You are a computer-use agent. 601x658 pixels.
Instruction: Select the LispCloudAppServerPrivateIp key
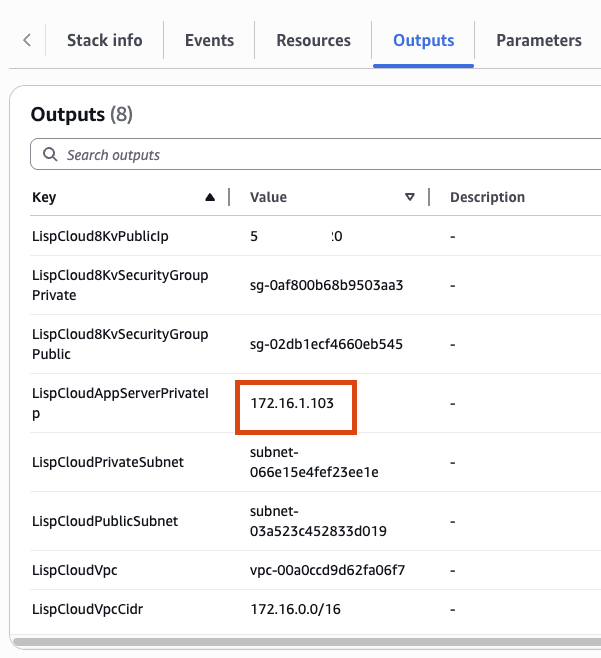pos(120,403)
